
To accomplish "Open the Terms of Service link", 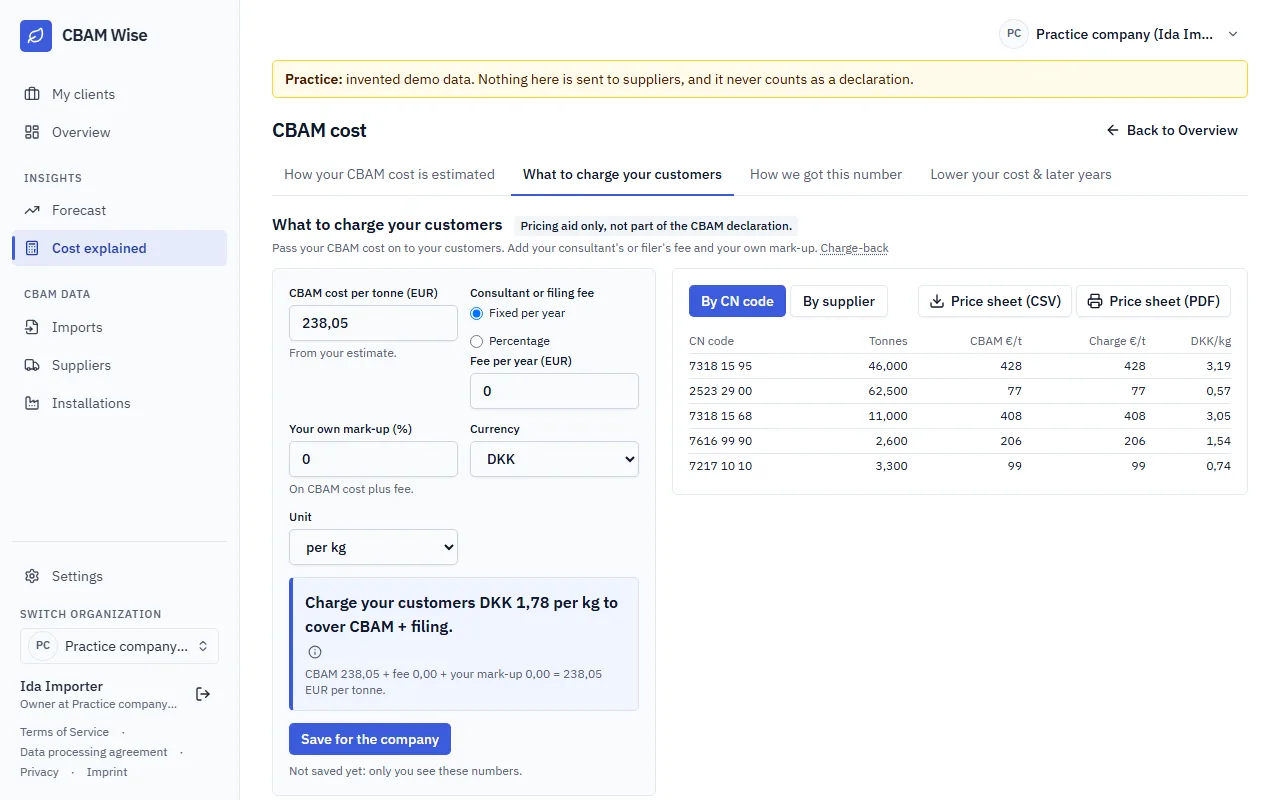I will point(64,732).
